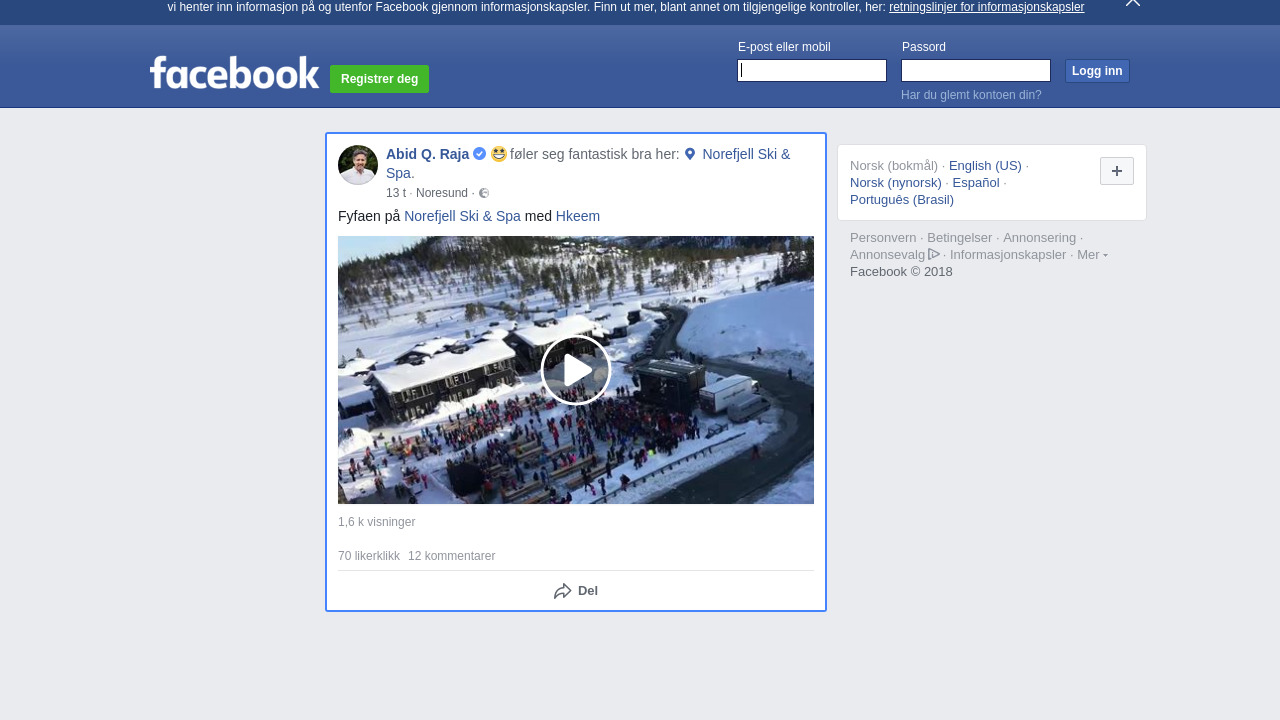Screen dimensions: 1280x720
Task: Open the Abid Q. Raja profile name link
Action: (427, 154)
